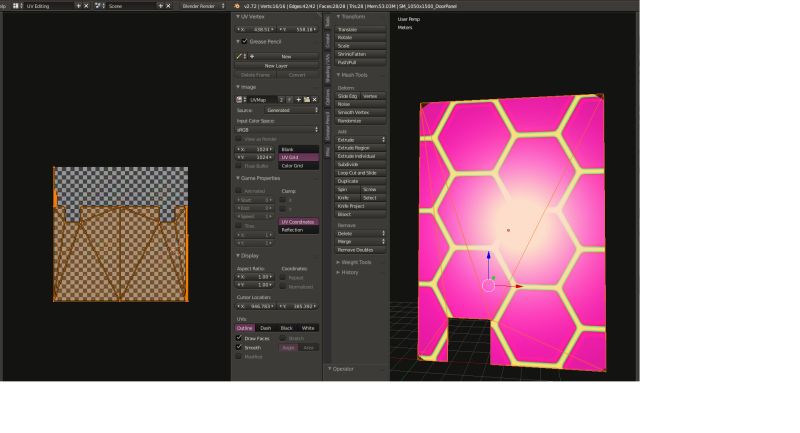Enable View as Render checkbox
This screenshot has width=800, height=433.
click(238, 139)
